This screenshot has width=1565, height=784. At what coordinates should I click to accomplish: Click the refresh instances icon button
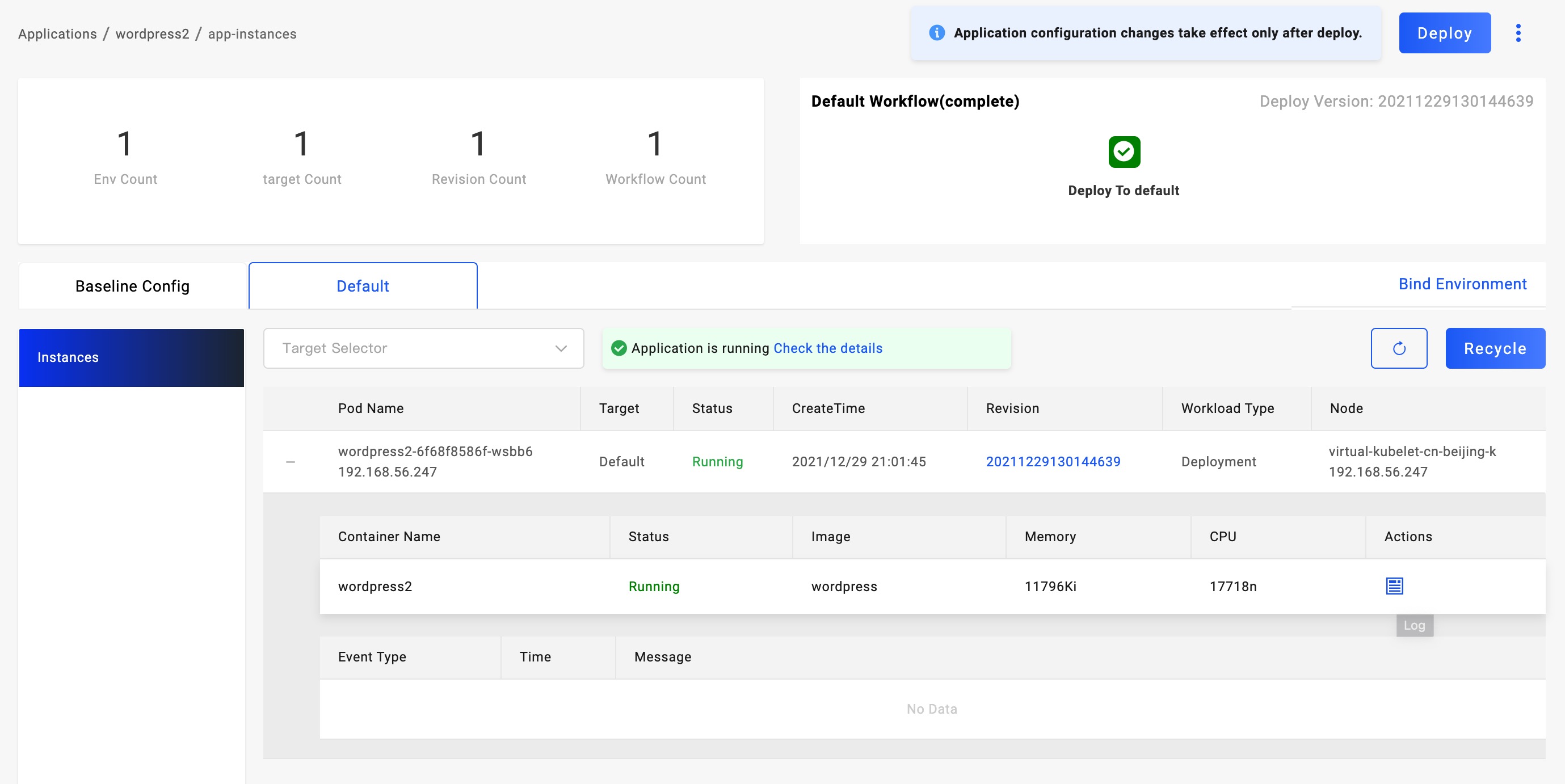click(1399, 348)
